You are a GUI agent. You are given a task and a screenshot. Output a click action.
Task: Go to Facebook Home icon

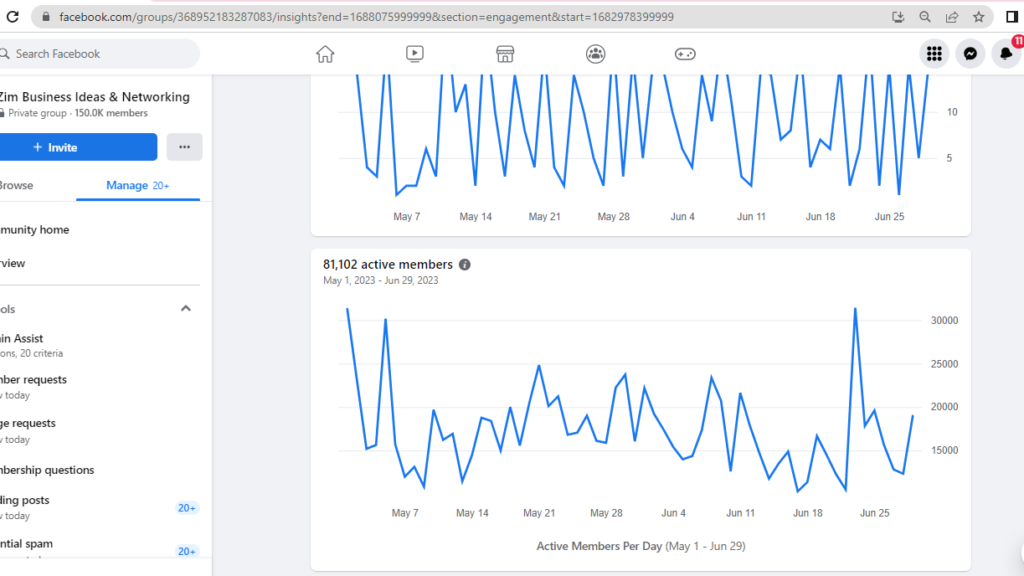[325, 54]
